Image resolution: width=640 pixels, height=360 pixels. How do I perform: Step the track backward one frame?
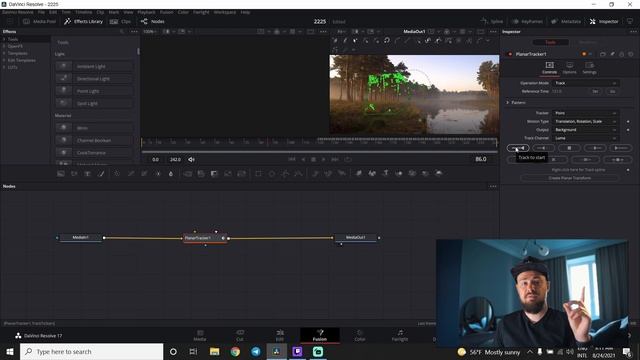pos(543,148)
